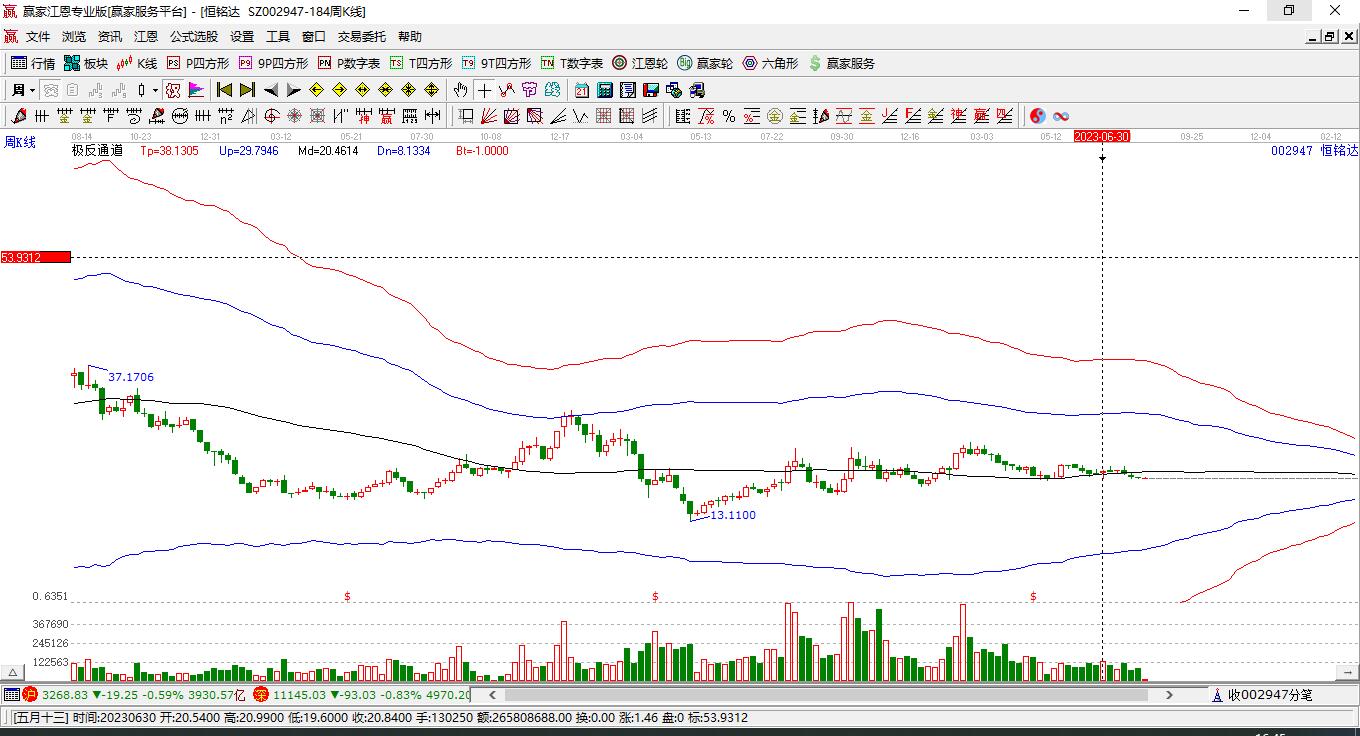Open the candlestick style dropdown arrow
The image size is (1360, 736).
[155, 90]
